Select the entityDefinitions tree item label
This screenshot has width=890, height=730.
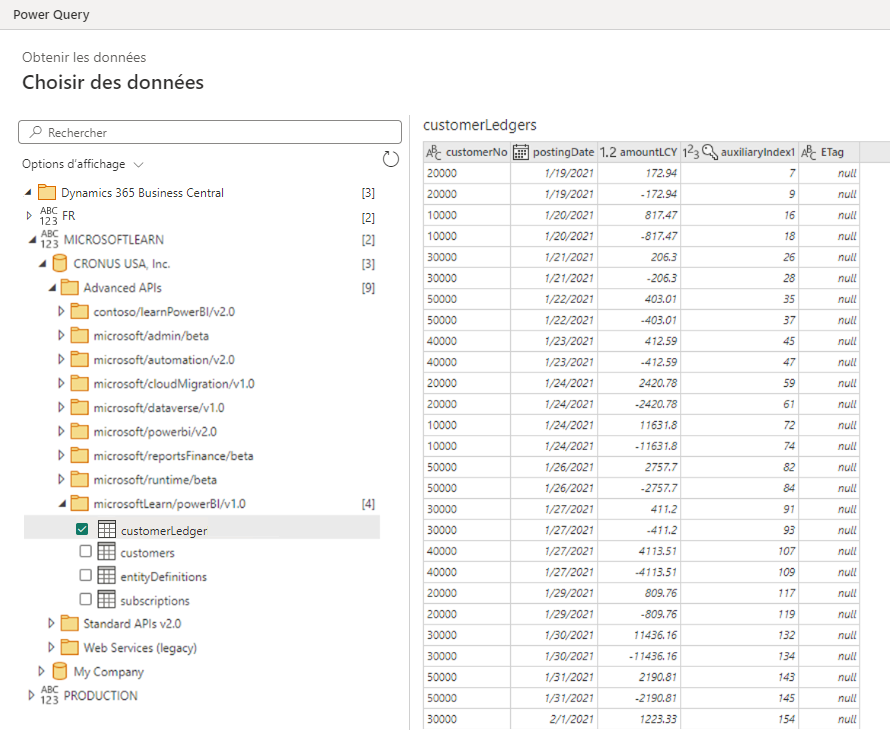click(163, 576)
